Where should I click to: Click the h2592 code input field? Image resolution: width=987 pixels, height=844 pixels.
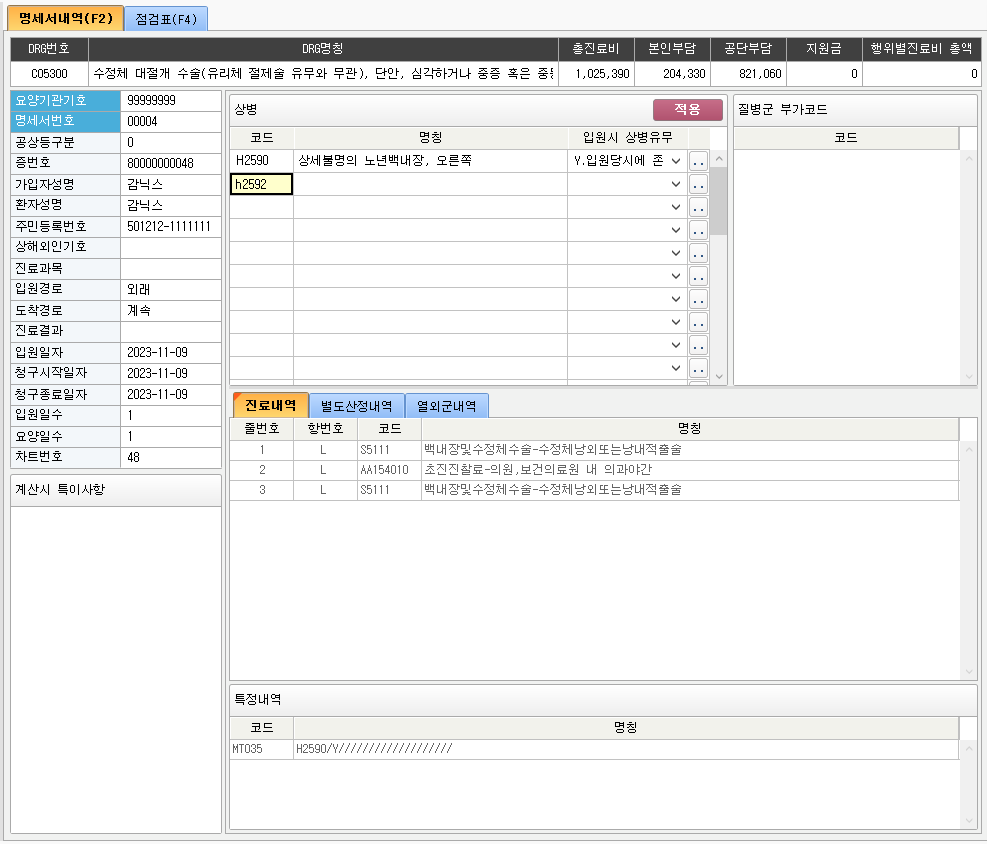pos(261,184)
